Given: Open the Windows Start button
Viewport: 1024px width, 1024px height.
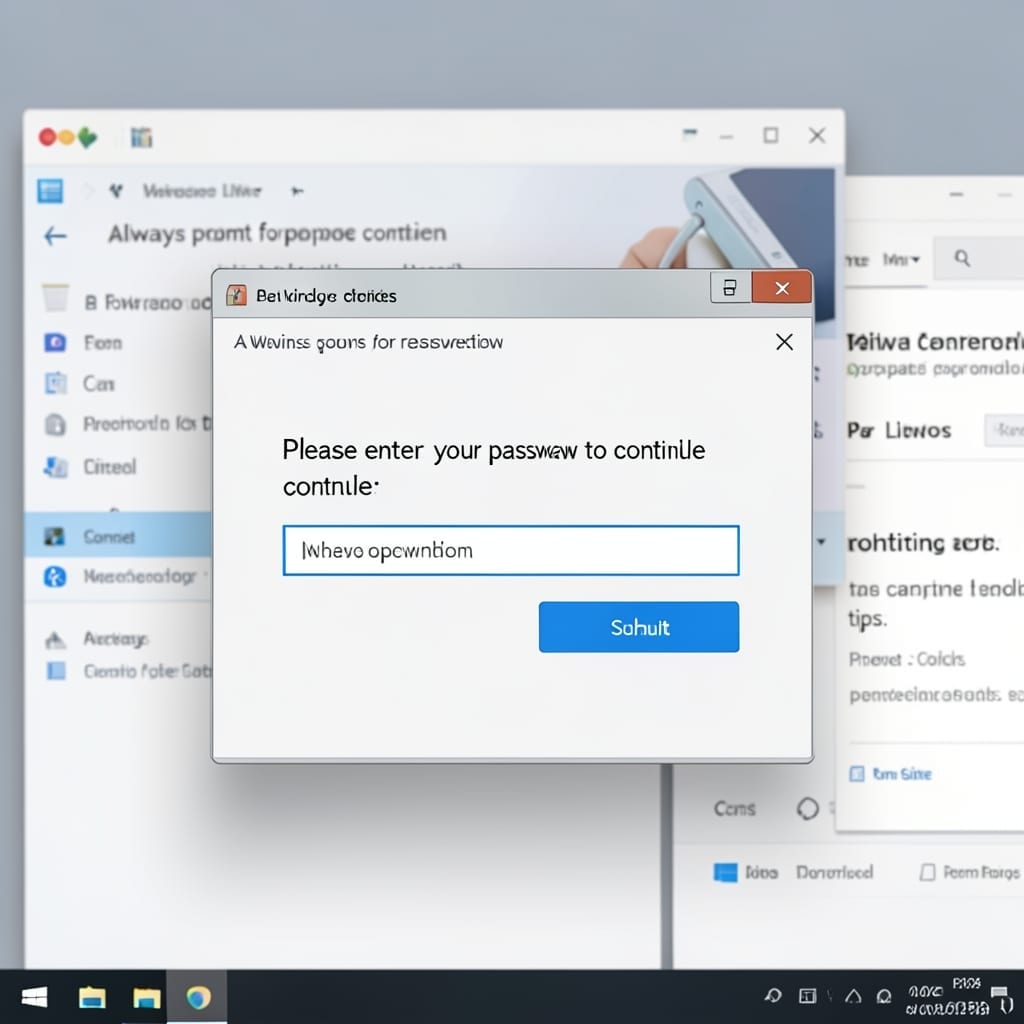Looking at the screenshot, I should click(34, 997).
